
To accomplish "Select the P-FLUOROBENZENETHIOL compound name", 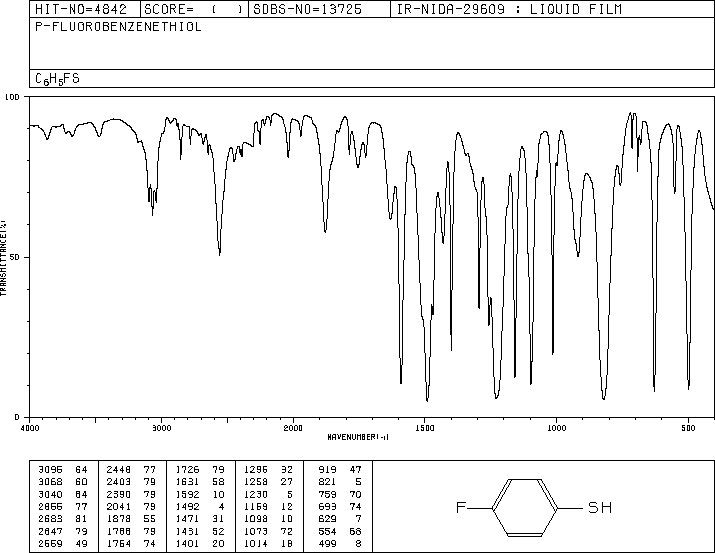I will tap(118, 27).
